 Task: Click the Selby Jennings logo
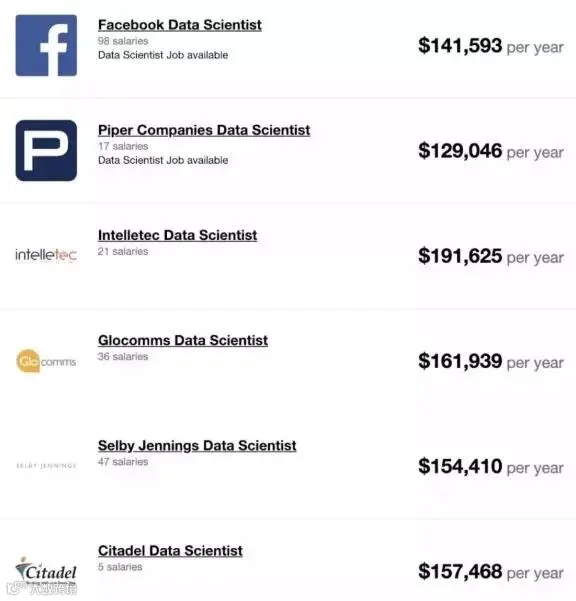[46, 466]
